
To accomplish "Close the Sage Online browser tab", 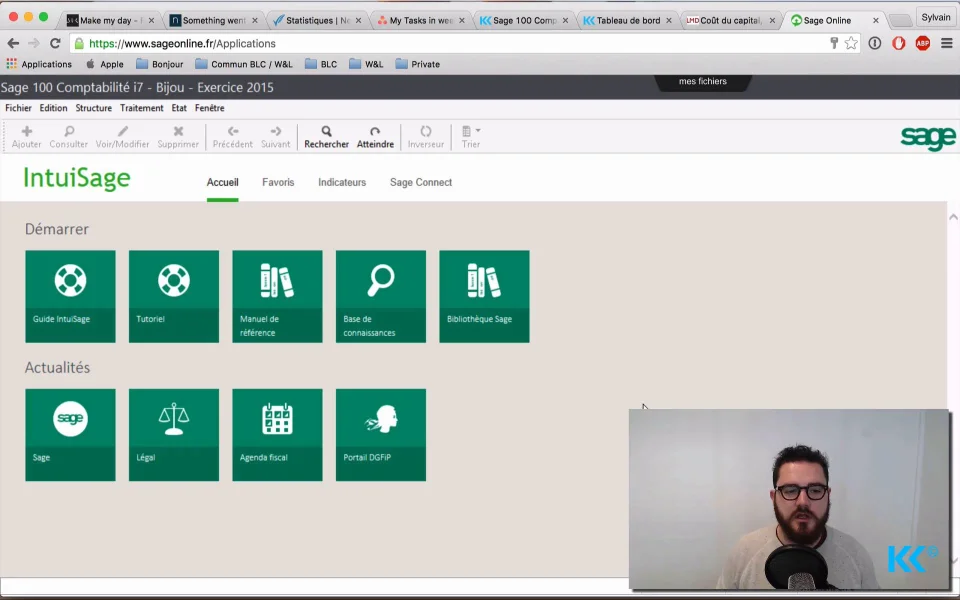I will click(876, 20).
